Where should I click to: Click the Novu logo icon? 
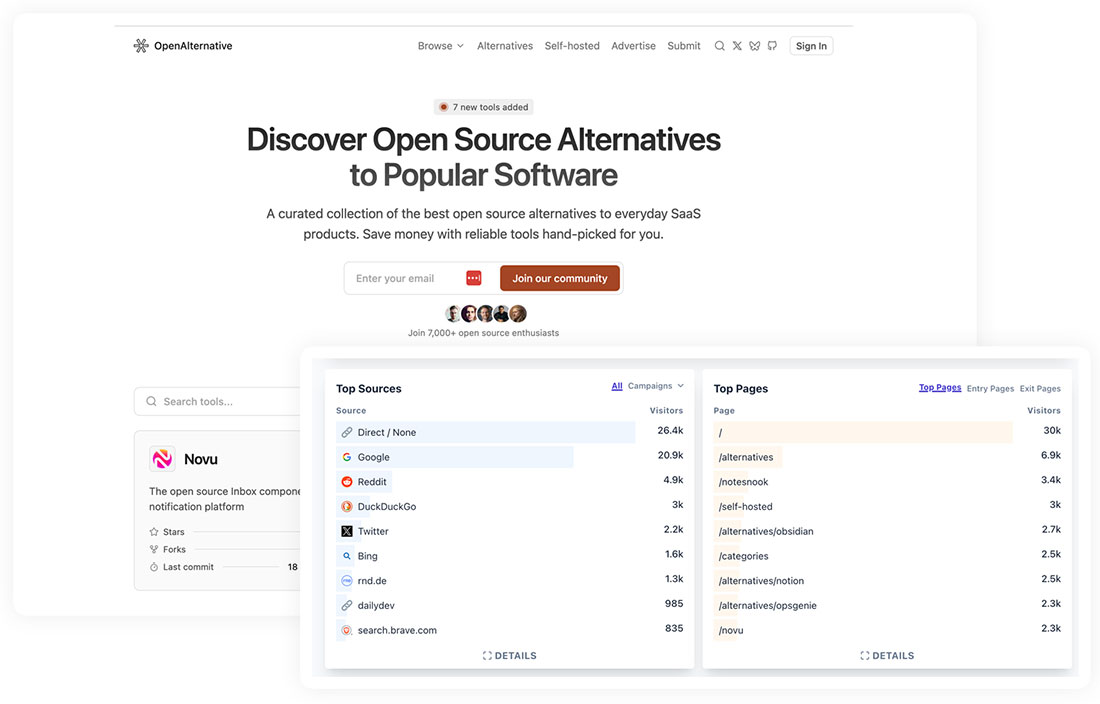162,459
